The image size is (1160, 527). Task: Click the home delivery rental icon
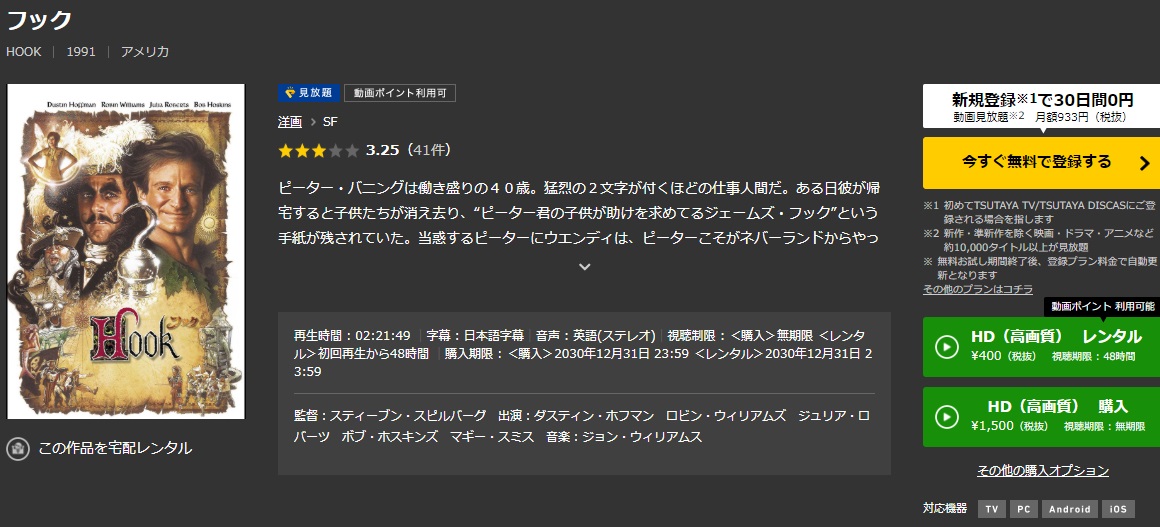tap(18, 449)
